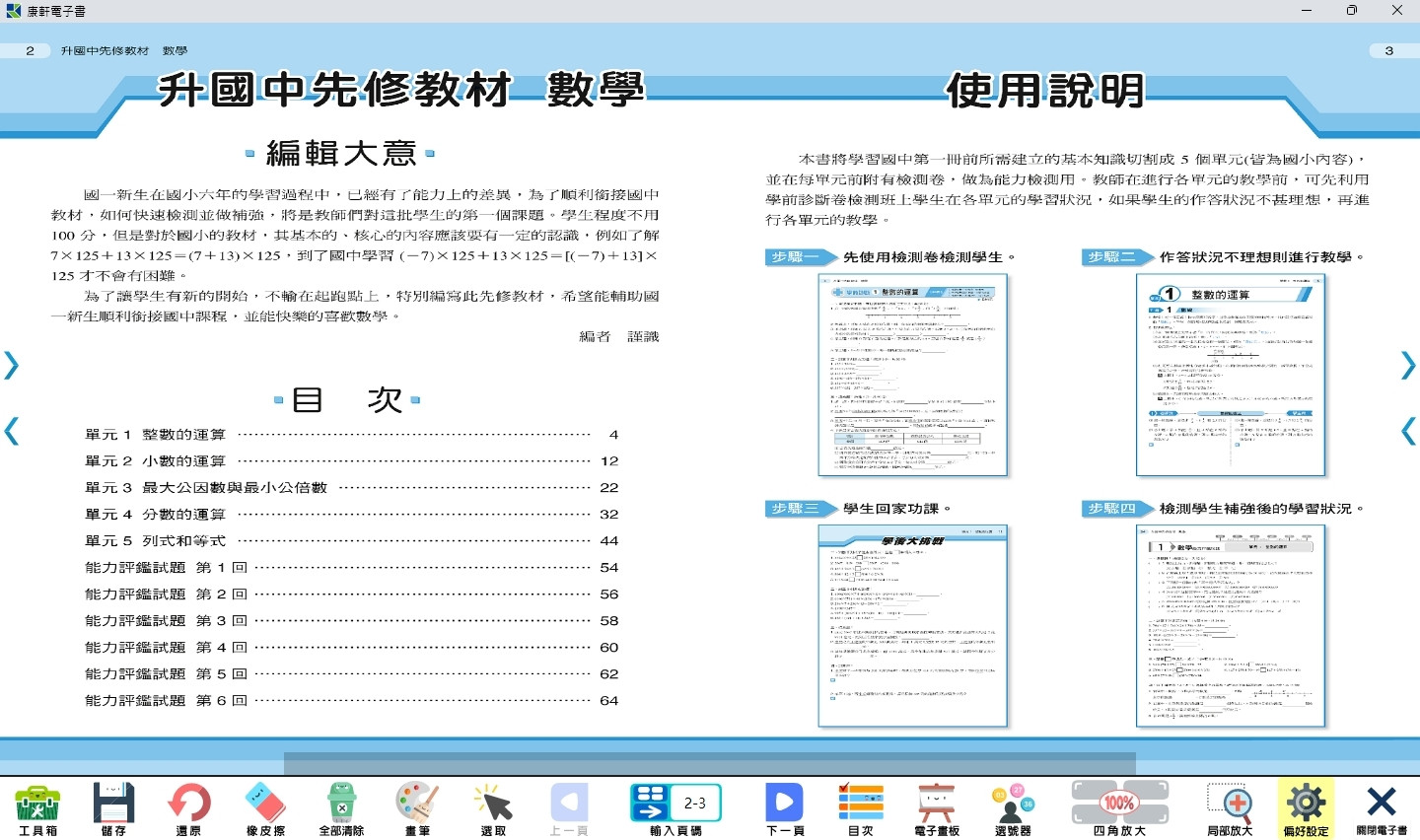
Task: Click page number 2 in header
Action: 30,50
